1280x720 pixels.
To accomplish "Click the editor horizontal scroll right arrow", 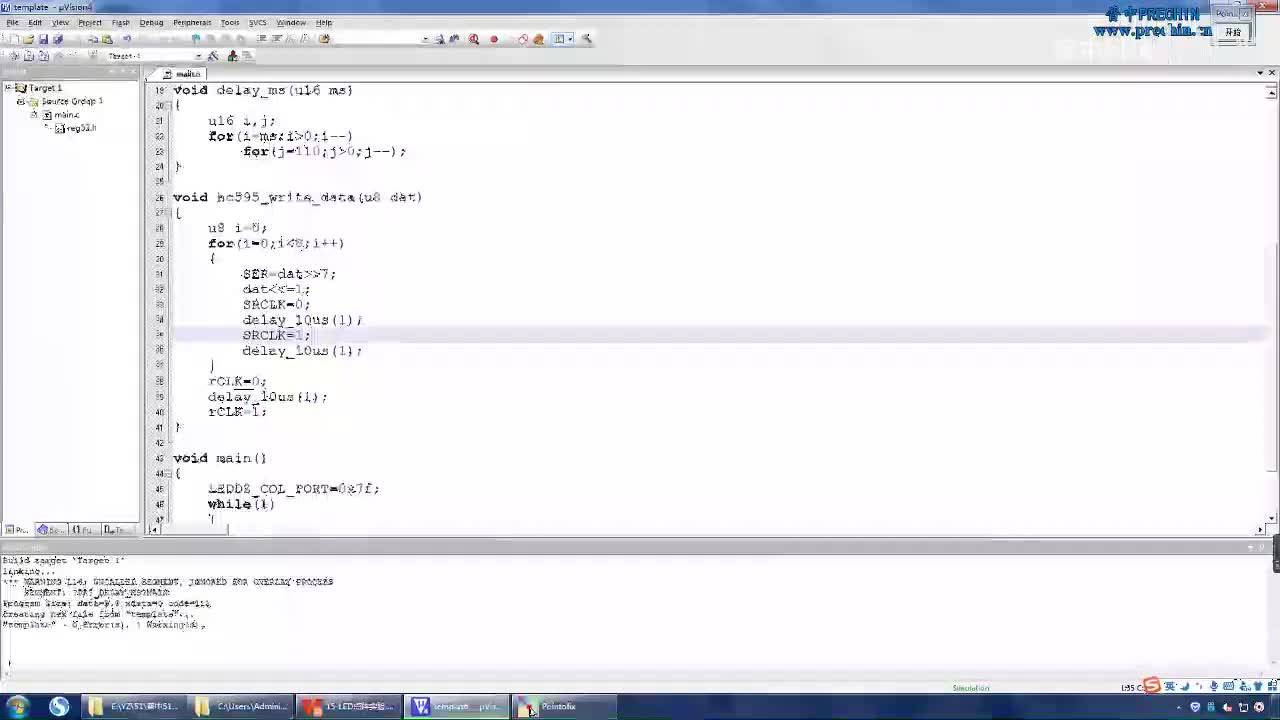I will [1260, 529].
